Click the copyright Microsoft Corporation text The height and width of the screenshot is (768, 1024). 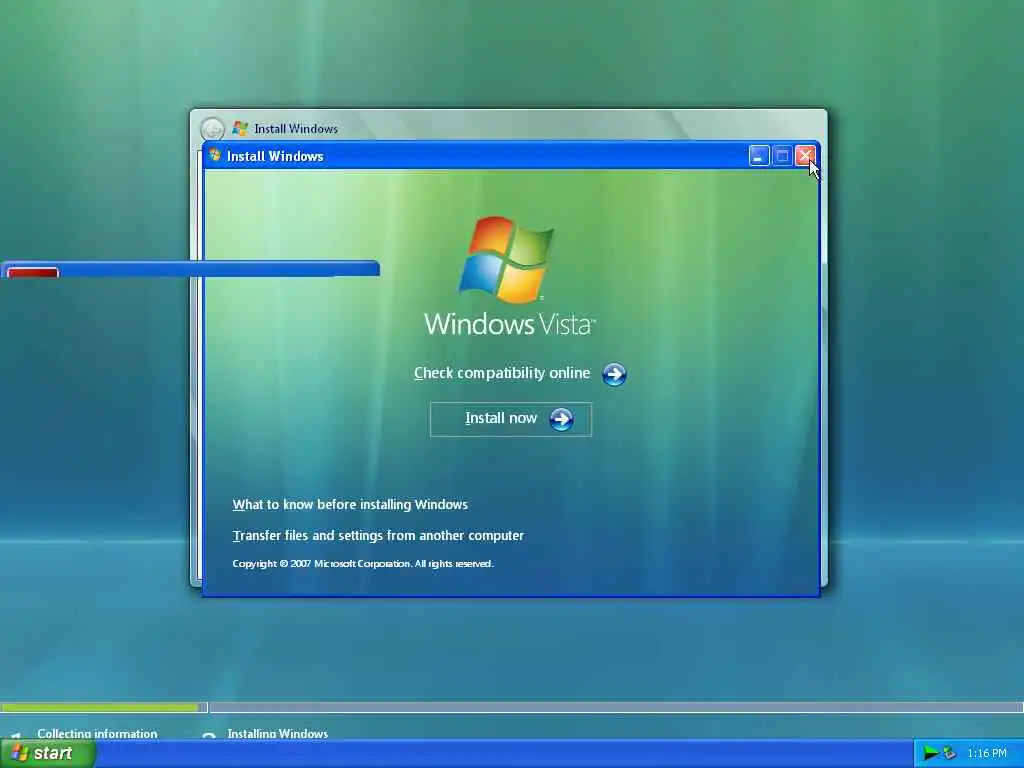pos(362,564)
